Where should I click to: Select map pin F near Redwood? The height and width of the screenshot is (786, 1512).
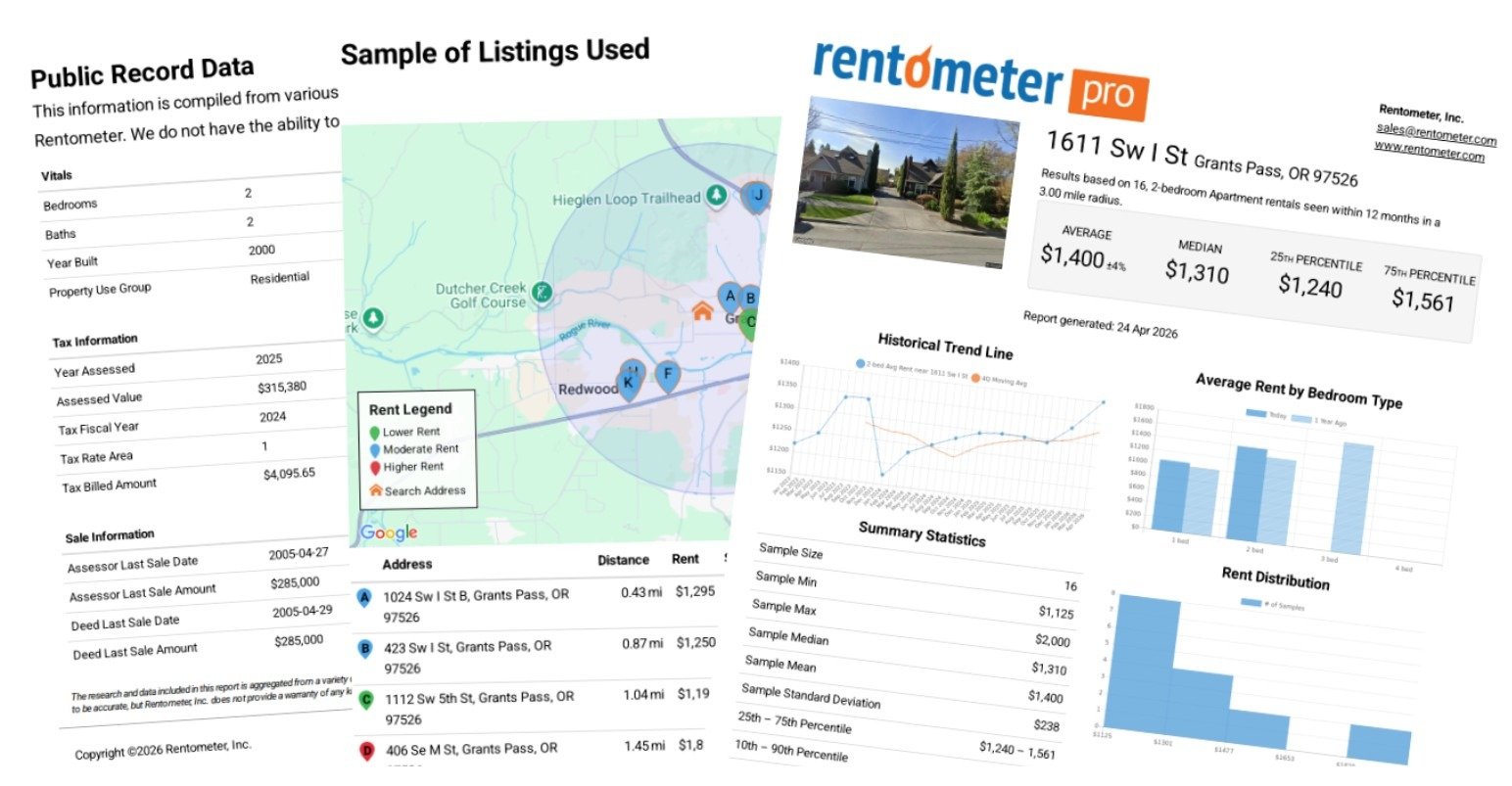coord(668,376)
